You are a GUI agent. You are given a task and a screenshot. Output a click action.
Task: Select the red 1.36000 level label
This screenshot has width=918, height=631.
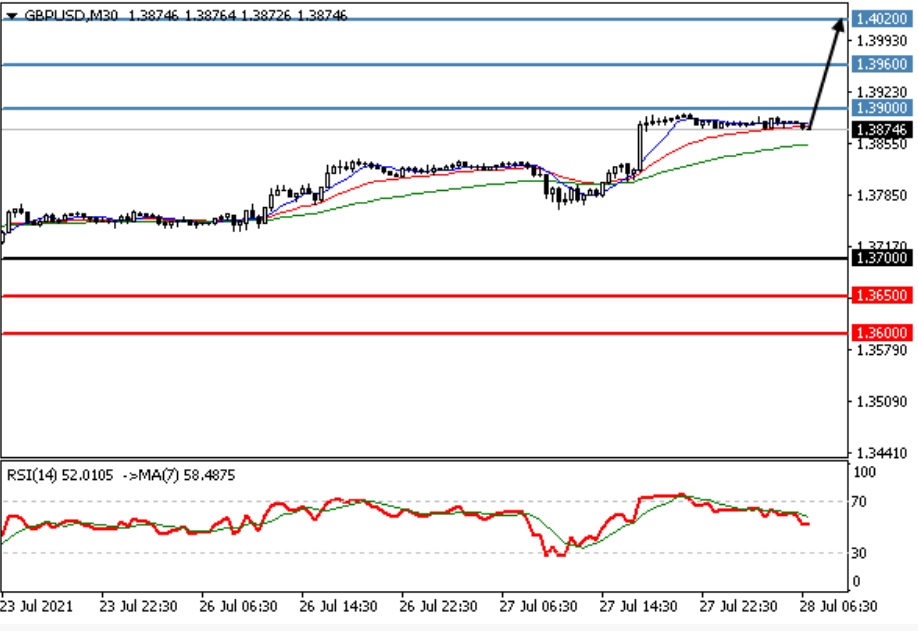[x=882, y=332]
